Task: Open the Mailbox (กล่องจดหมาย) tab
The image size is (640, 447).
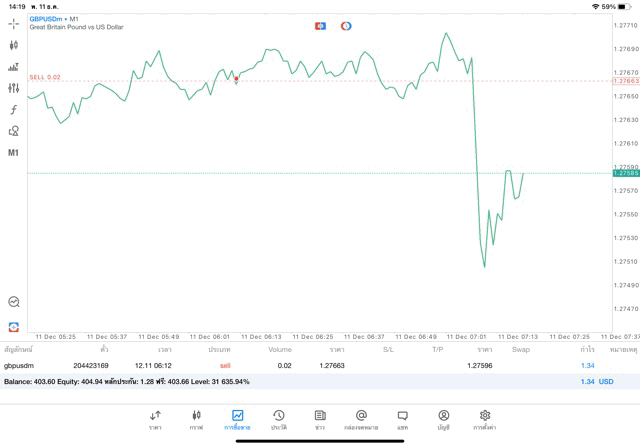Action: click(x=361, y=419)
